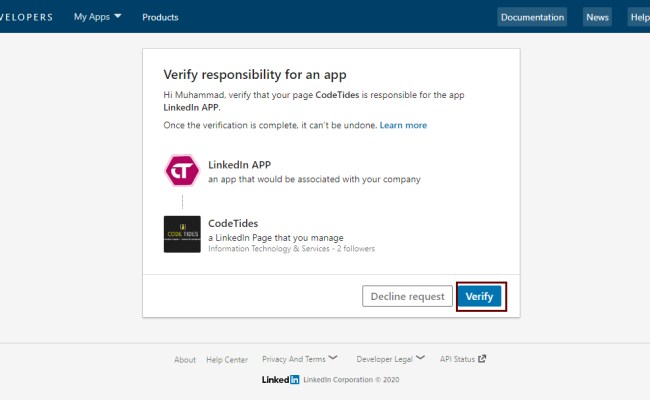650x400 pixels.
Task: Click Decline request button
Action: point(407,296)
